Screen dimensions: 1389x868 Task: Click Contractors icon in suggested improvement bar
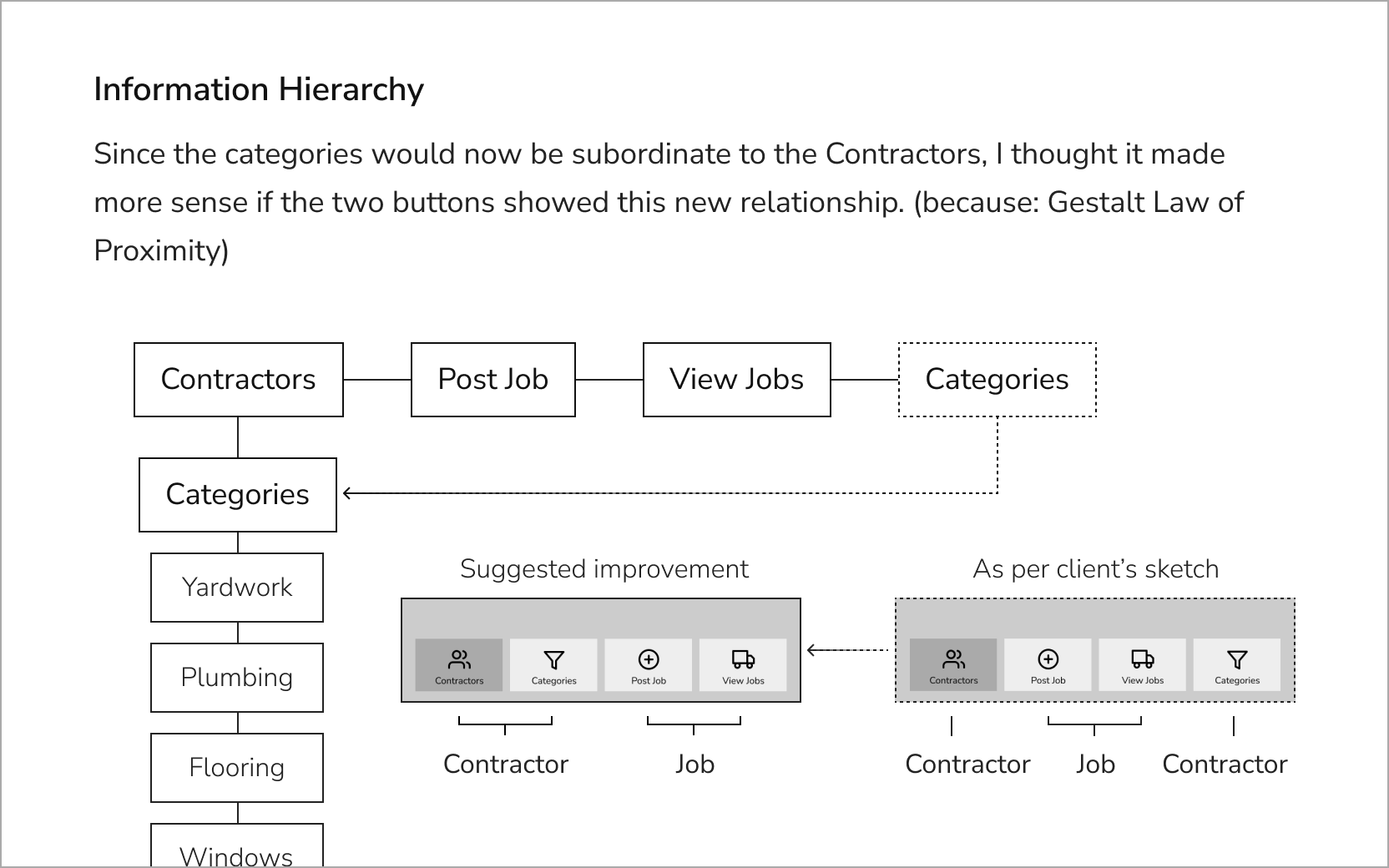point(459,660)
